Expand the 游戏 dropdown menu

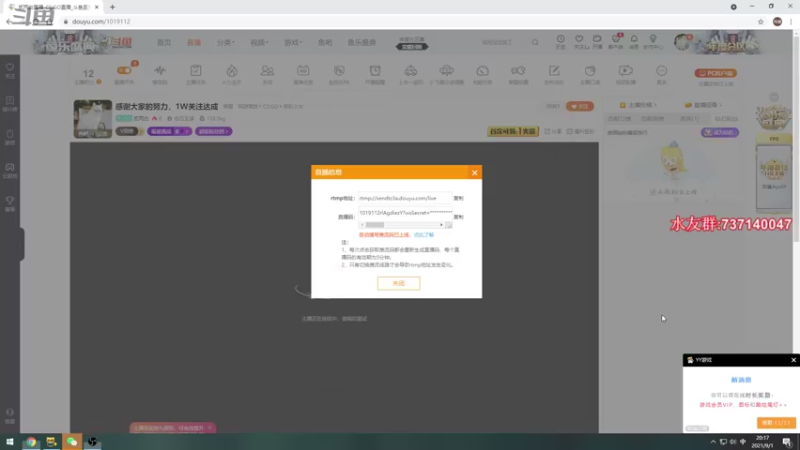click(x=293, y=42)
